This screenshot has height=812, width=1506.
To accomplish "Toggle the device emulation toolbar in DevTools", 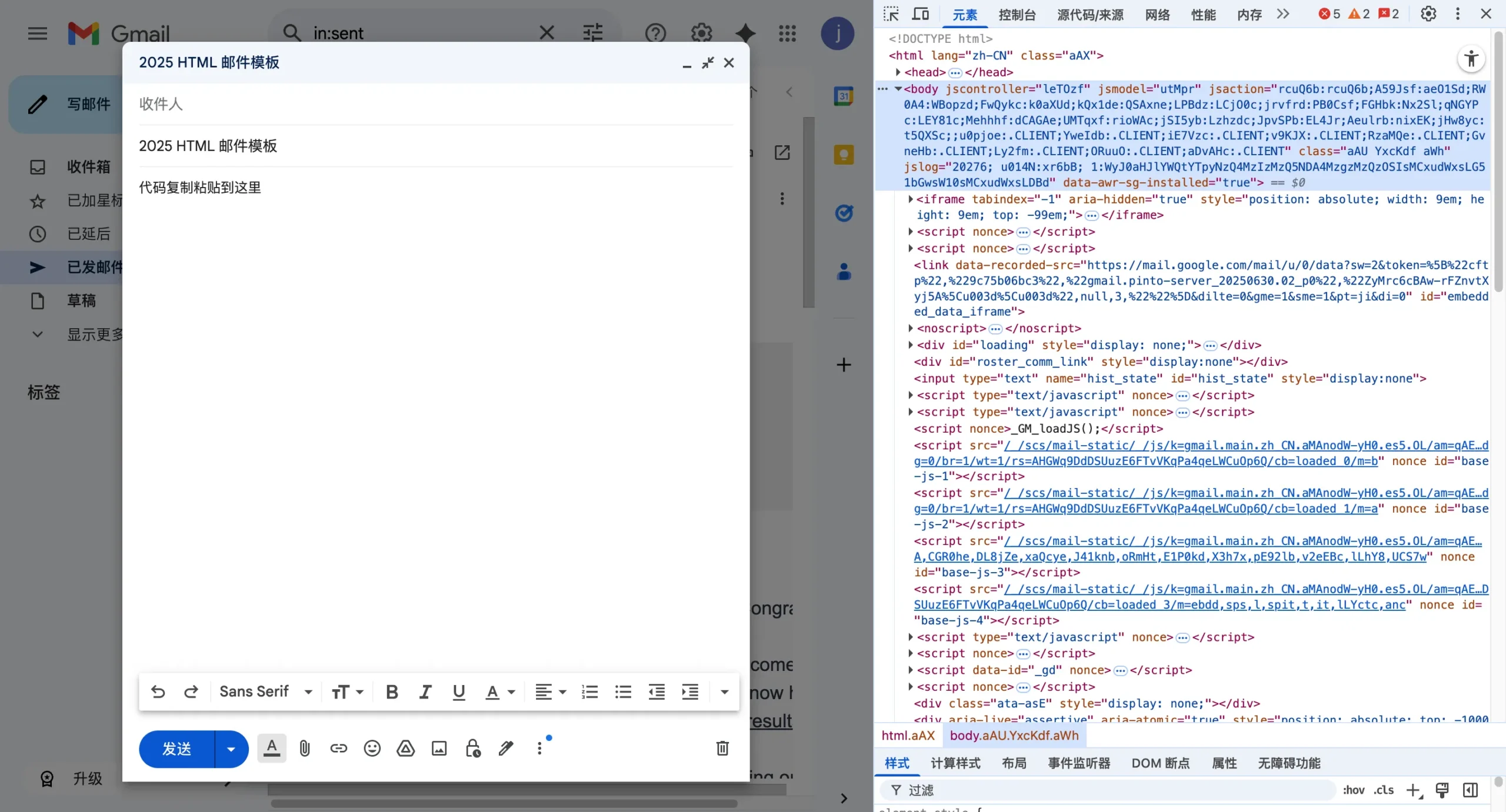I will click(x=919, y=14).
